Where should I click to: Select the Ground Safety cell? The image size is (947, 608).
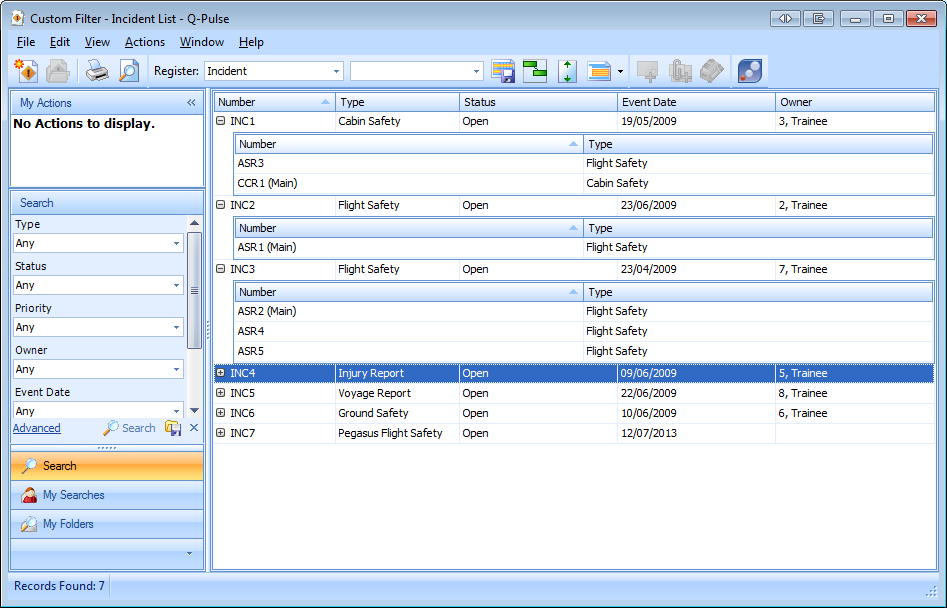click(397, 413)
